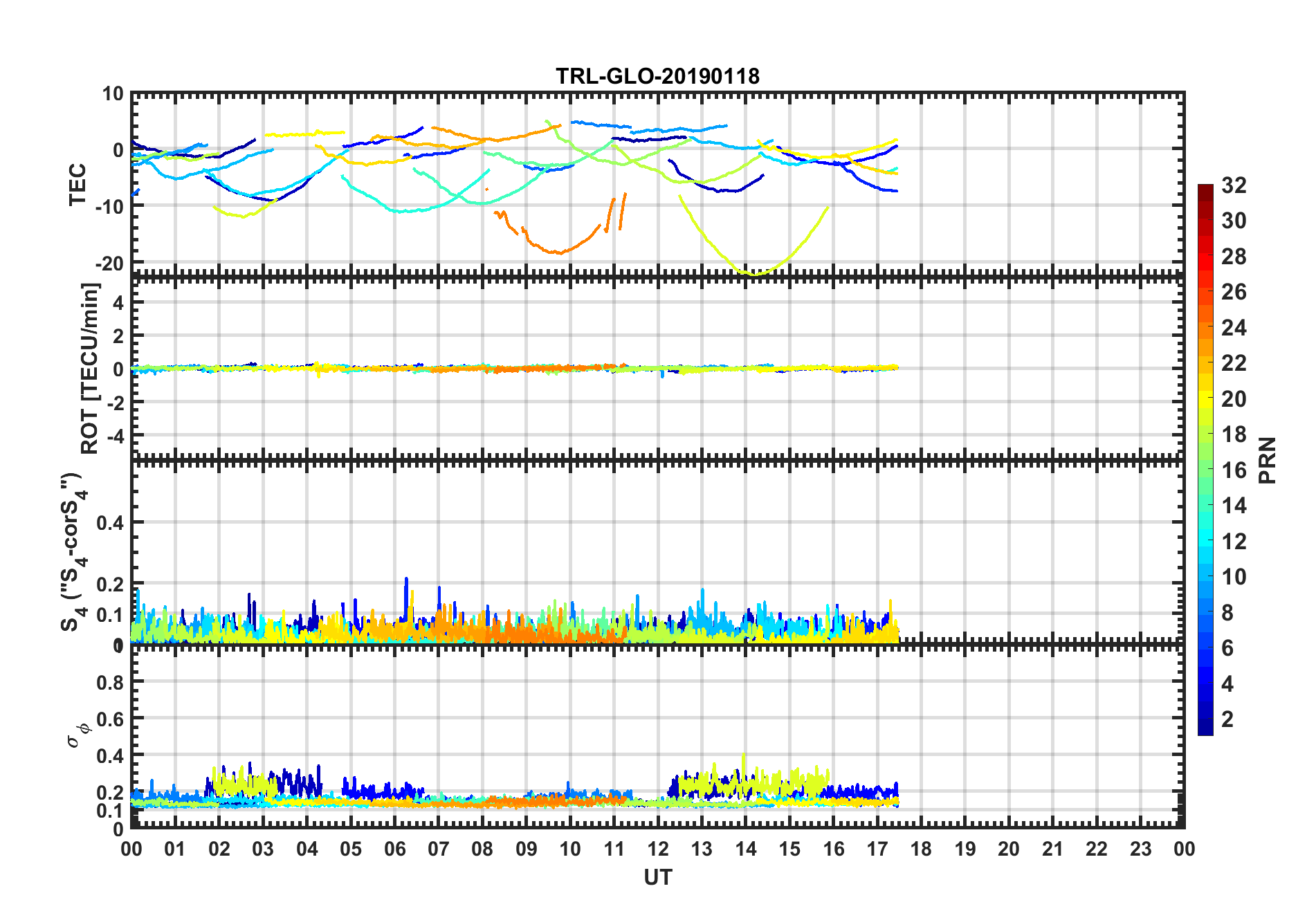The width and height of the screenshot is (1316, 920).
Task: Click yellow-green TEC curve minimum near 14 UT
Action: point(754,274)
